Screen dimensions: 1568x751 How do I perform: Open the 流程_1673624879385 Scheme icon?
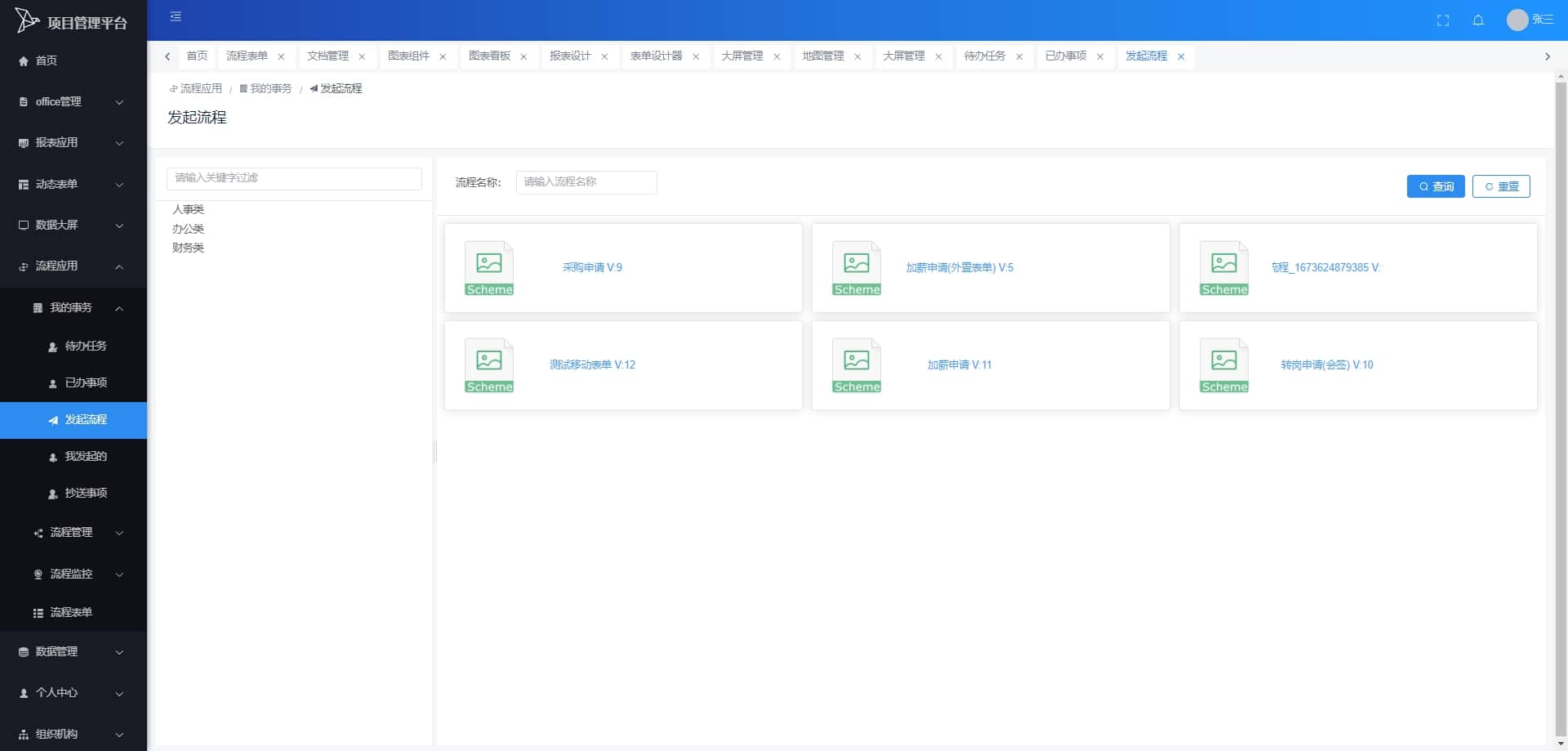[1224, 268]
